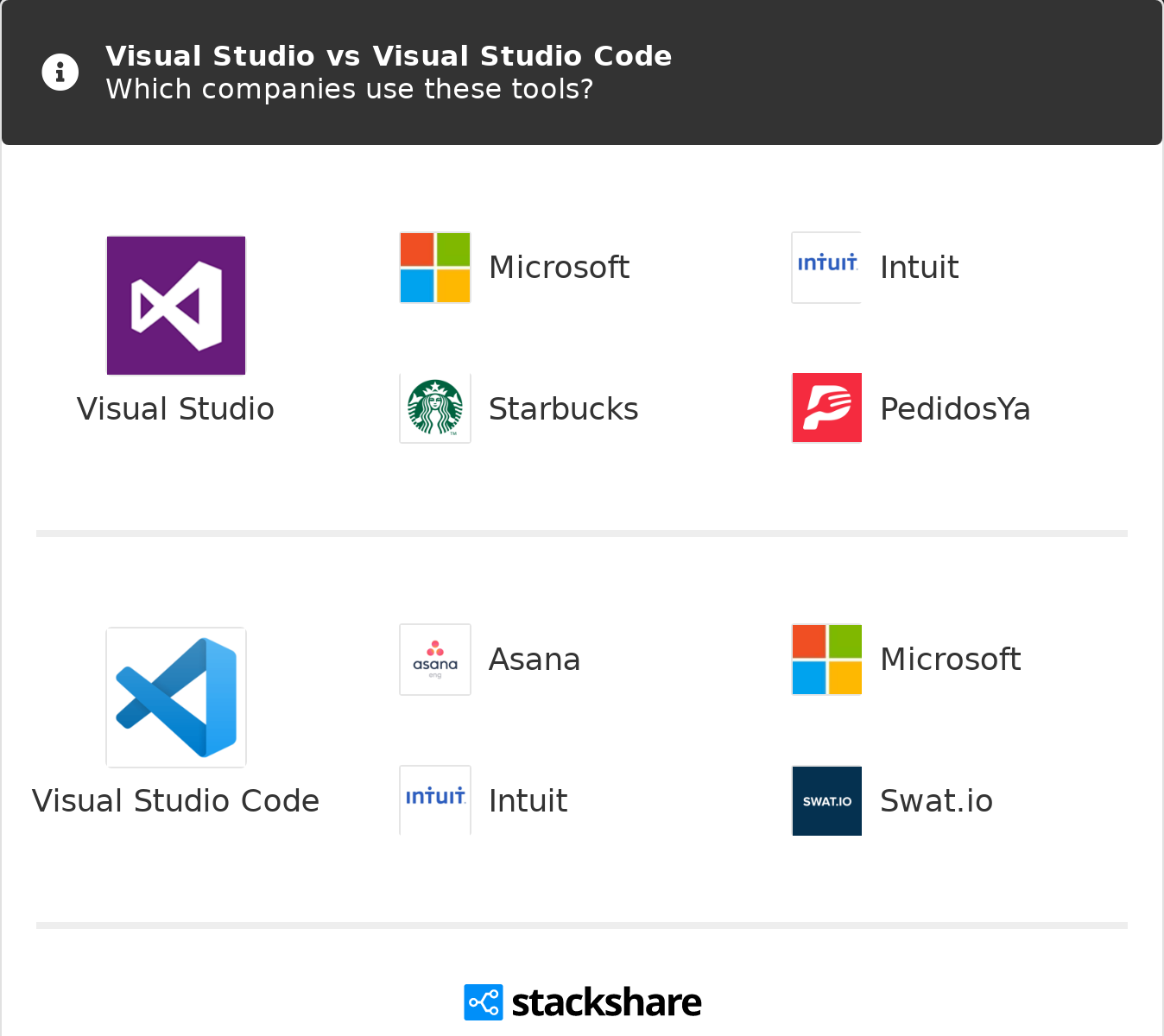Image resolution: width=1164 pixels, height=1036 pixels.
Task: Select the Swat.io dark logo
Action: (x=826, y=800)
